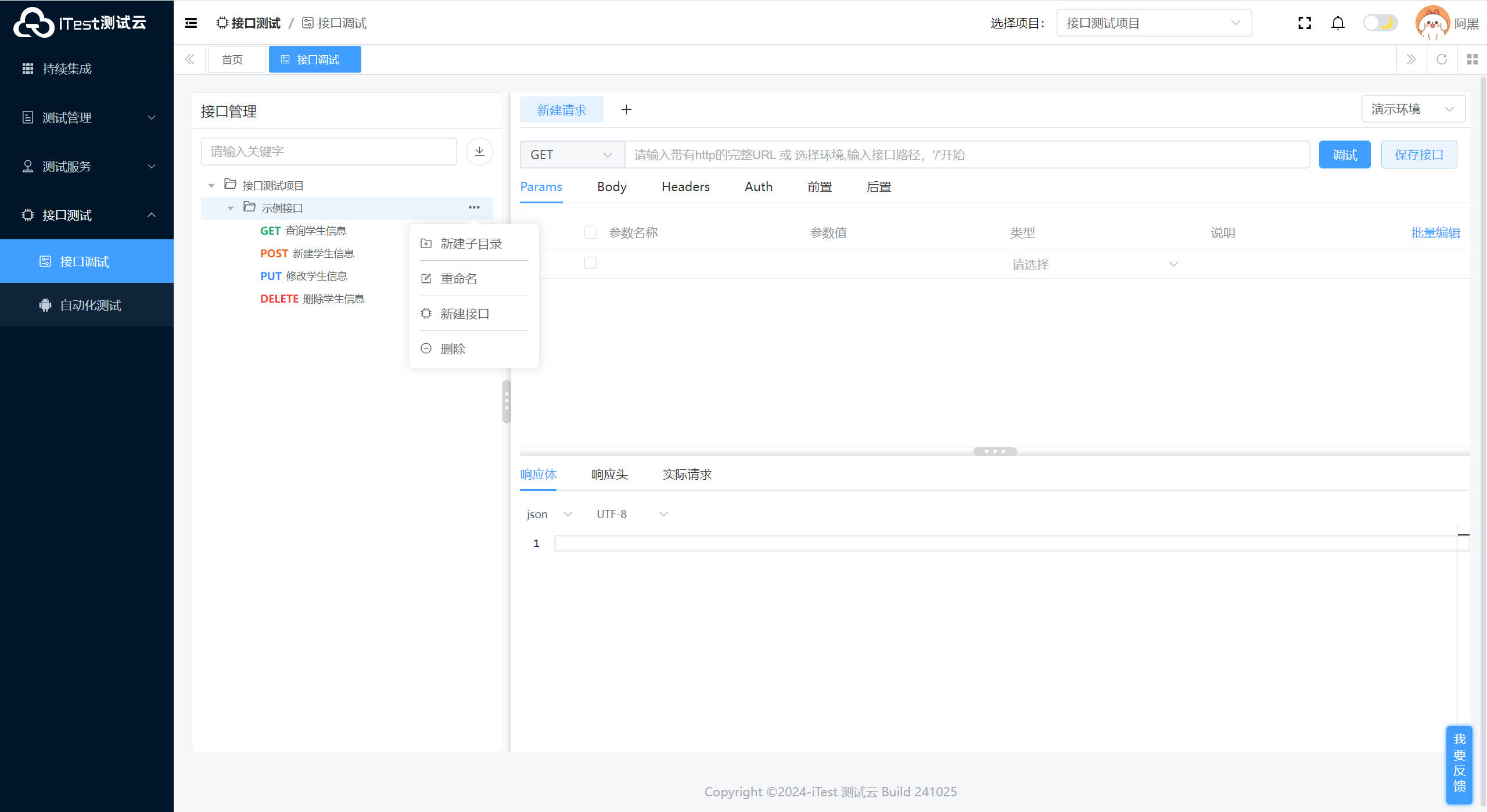Open notifications bell icon
This screenshot has width=1487, height=812.
(x=1338, y=23)
